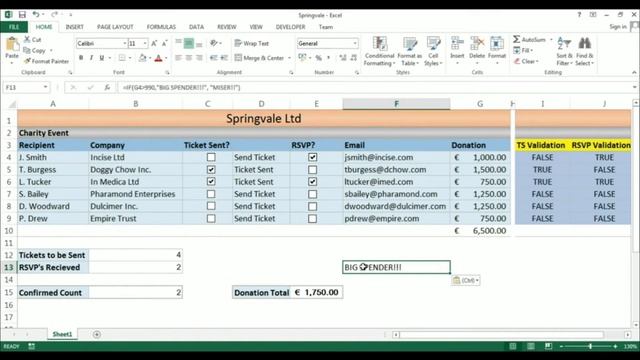
Task: Switch to the INSERT tab
Action: click(x=74, y=27)
